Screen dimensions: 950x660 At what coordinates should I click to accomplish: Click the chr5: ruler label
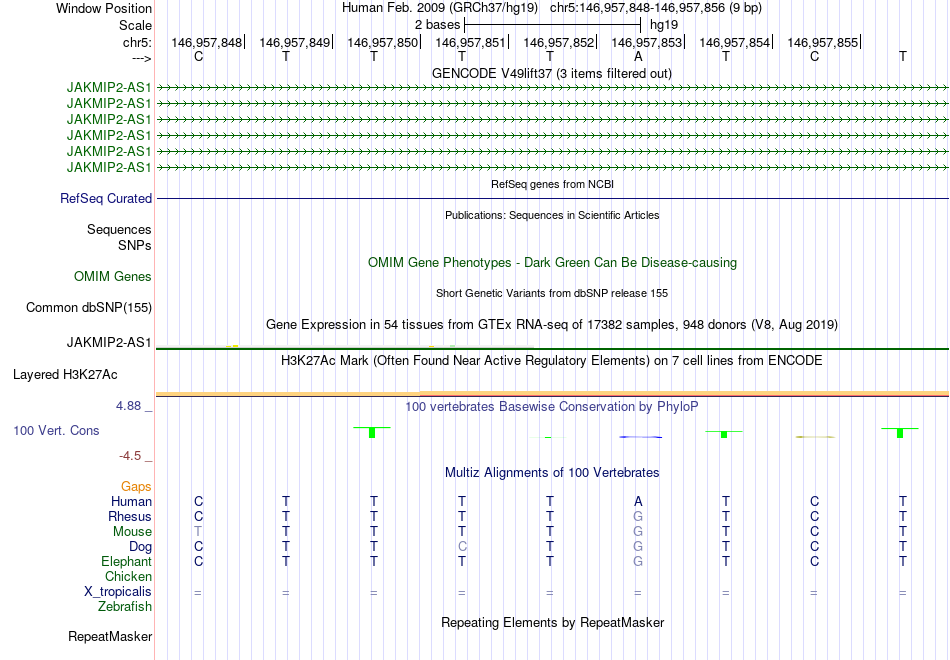point(137,42)
